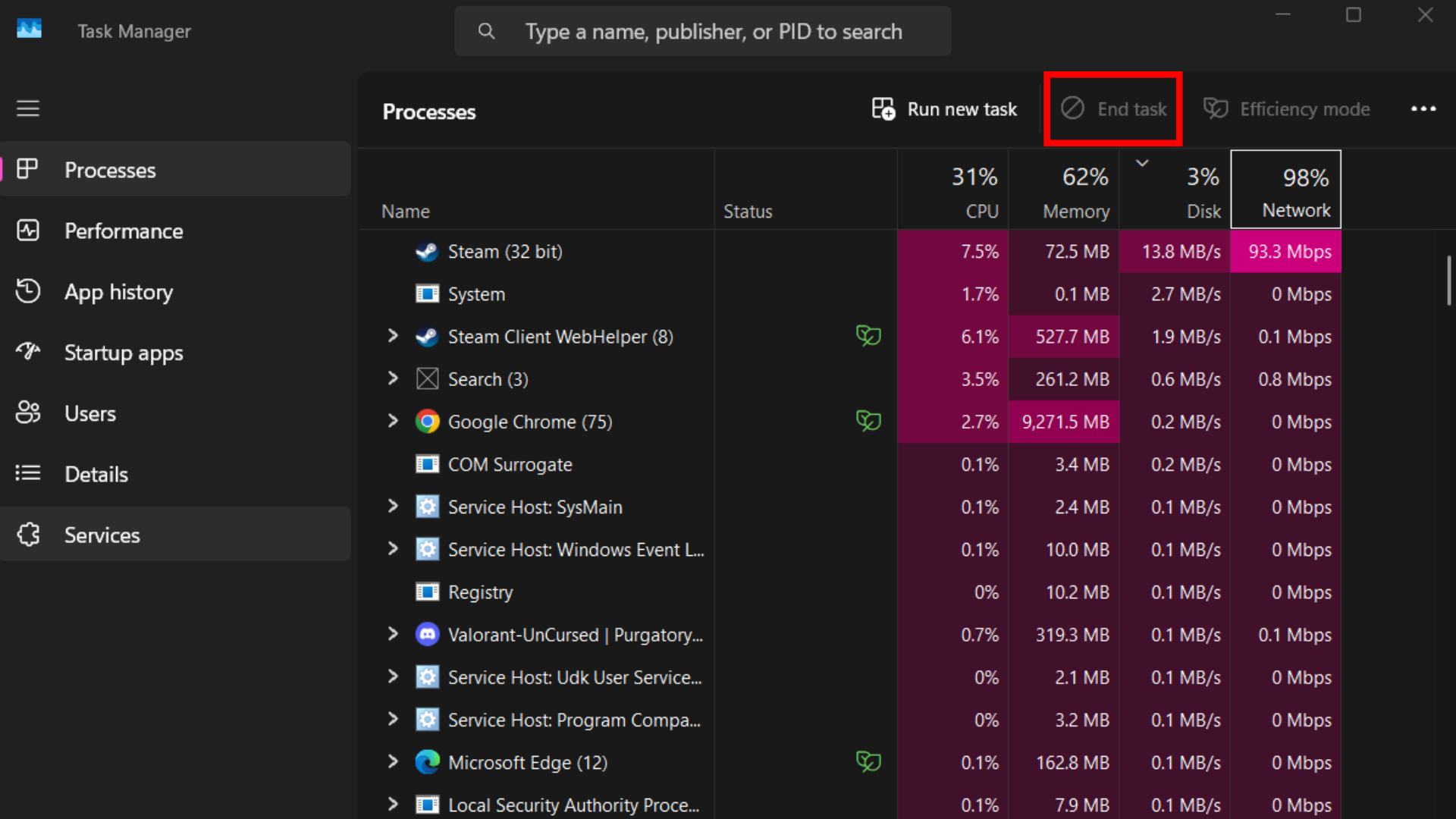
Task: Click efficiency leaf icon on Google Chrome row
Action: point(868,420)
